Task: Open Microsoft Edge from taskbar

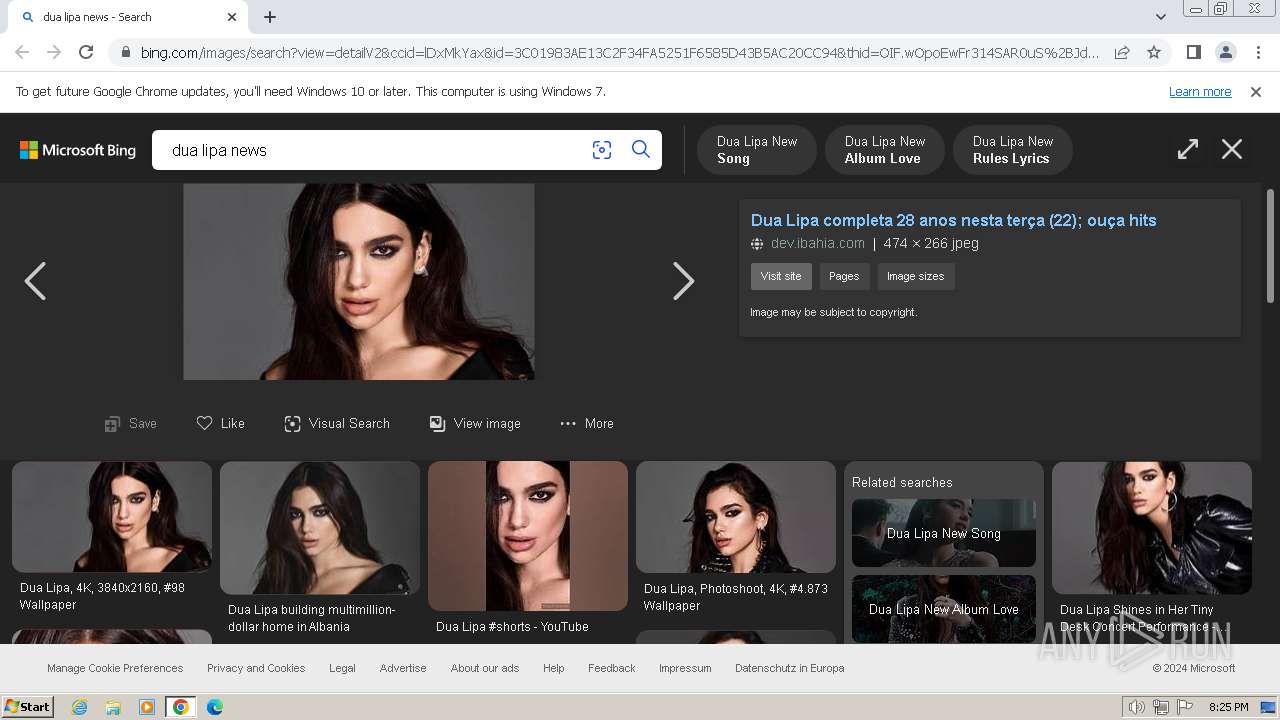Action: [x=214, y=707]
